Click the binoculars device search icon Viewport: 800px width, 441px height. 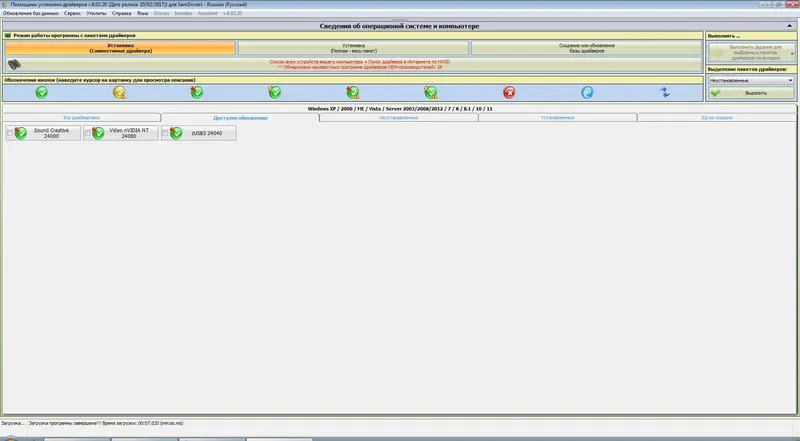14,65
